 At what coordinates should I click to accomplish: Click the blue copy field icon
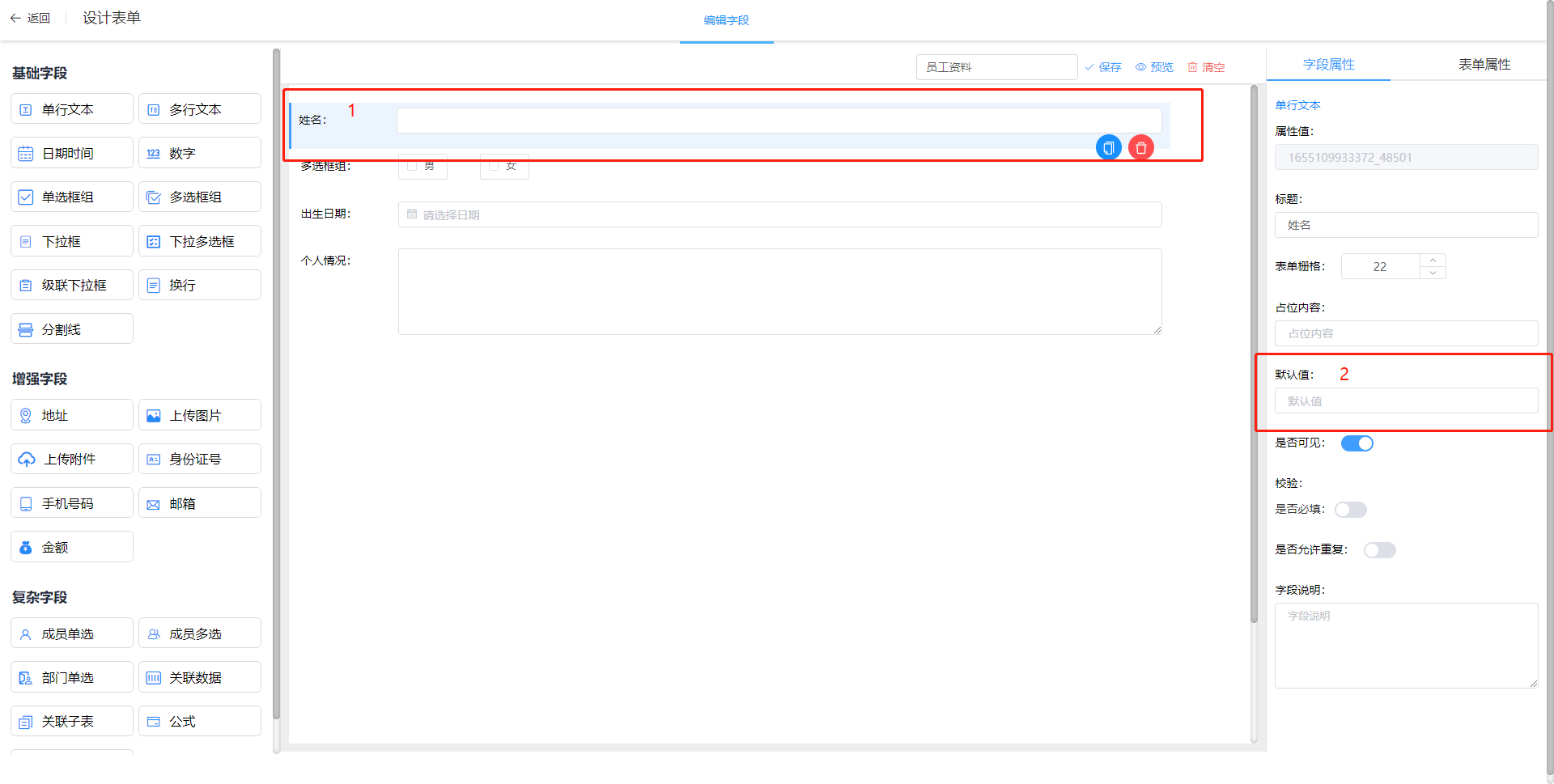click(x=1108, y=147)
